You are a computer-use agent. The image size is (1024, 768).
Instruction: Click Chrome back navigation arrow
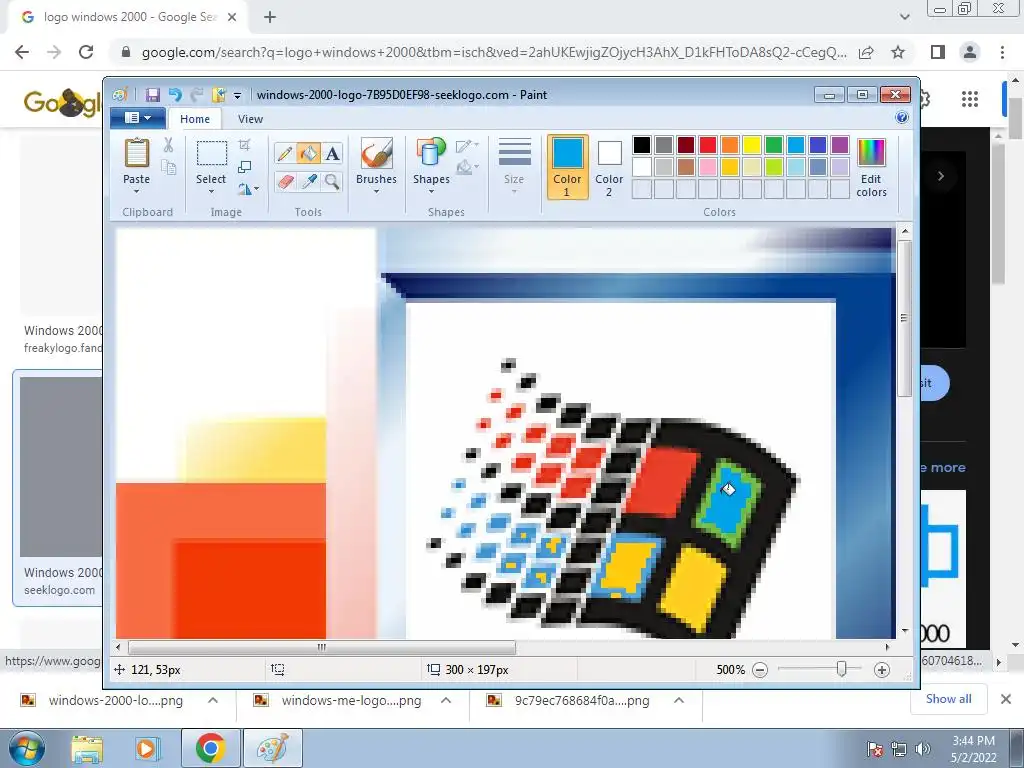[x=22, y=52]
